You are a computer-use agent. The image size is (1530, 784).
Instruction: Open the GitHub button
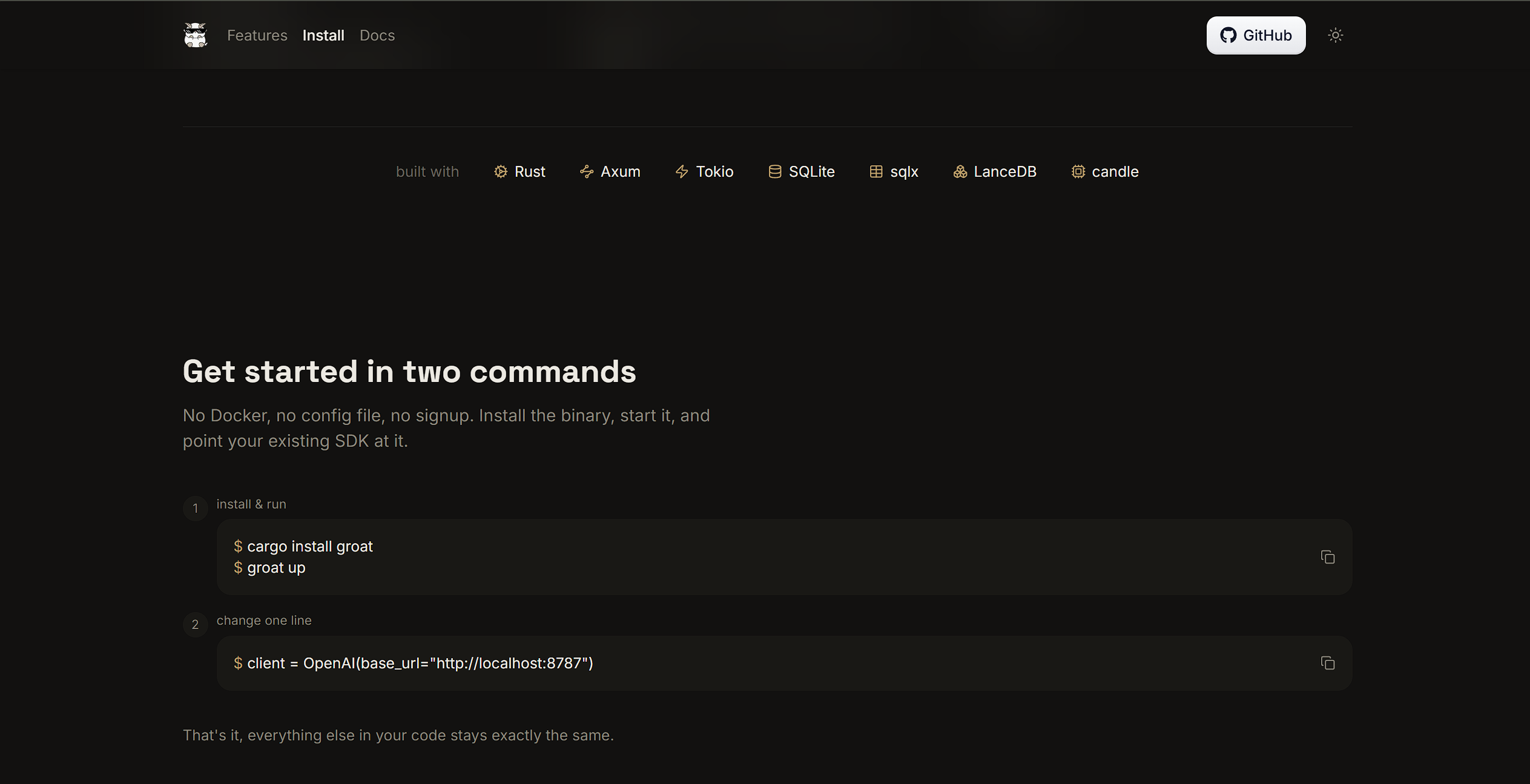pyautogui.click(x=1256, y=36)
